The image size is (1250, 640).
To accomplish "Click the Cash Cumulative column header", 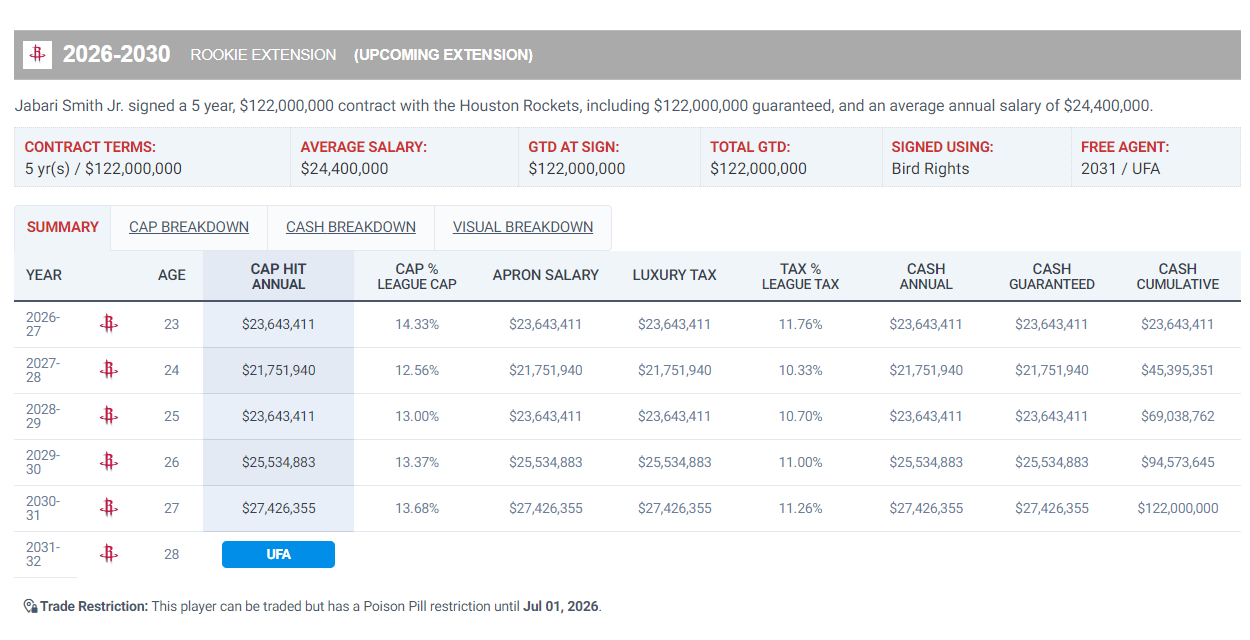I will coord(1177,276).
